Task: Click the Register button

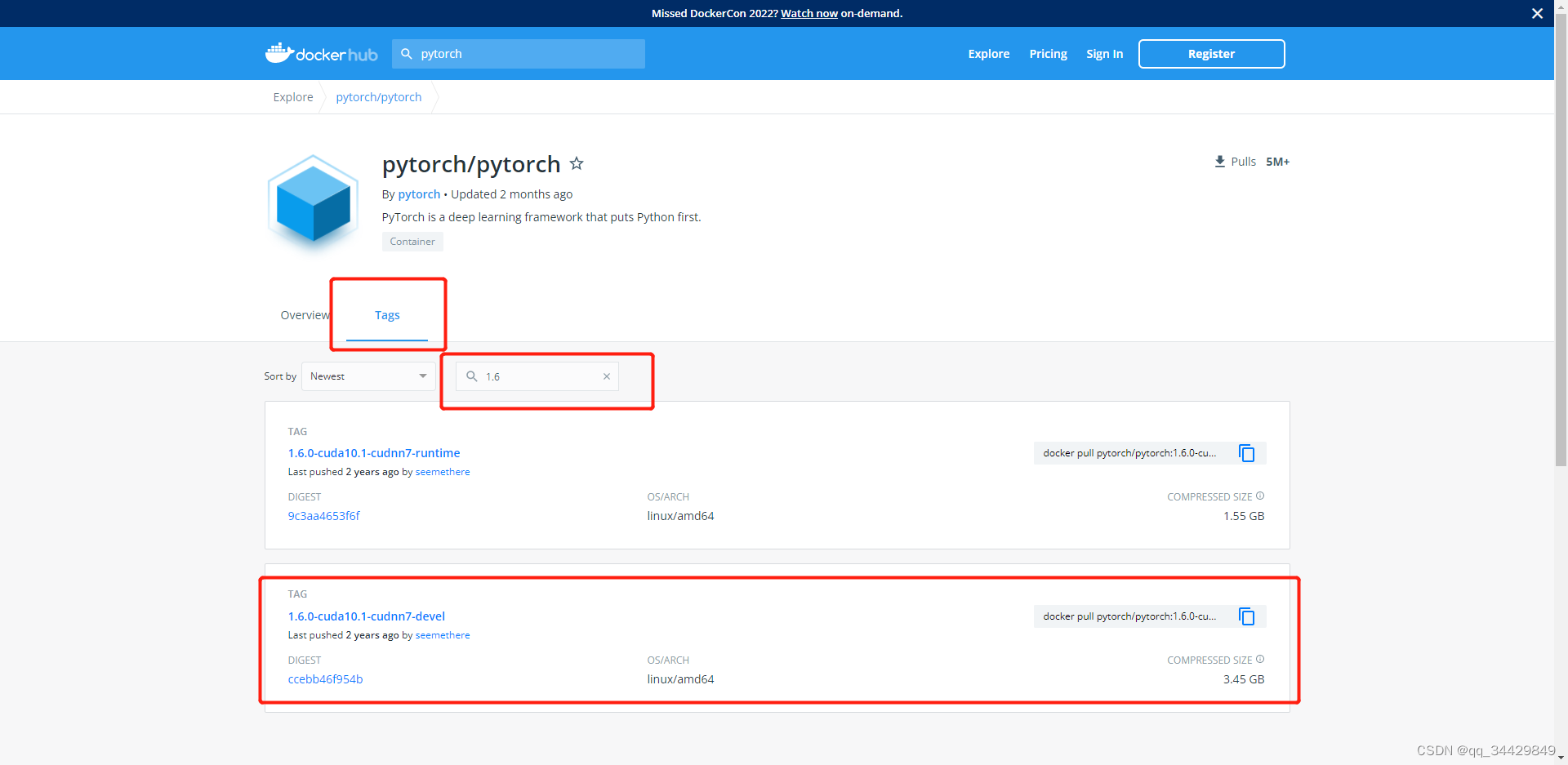Action: (1211, 53)
